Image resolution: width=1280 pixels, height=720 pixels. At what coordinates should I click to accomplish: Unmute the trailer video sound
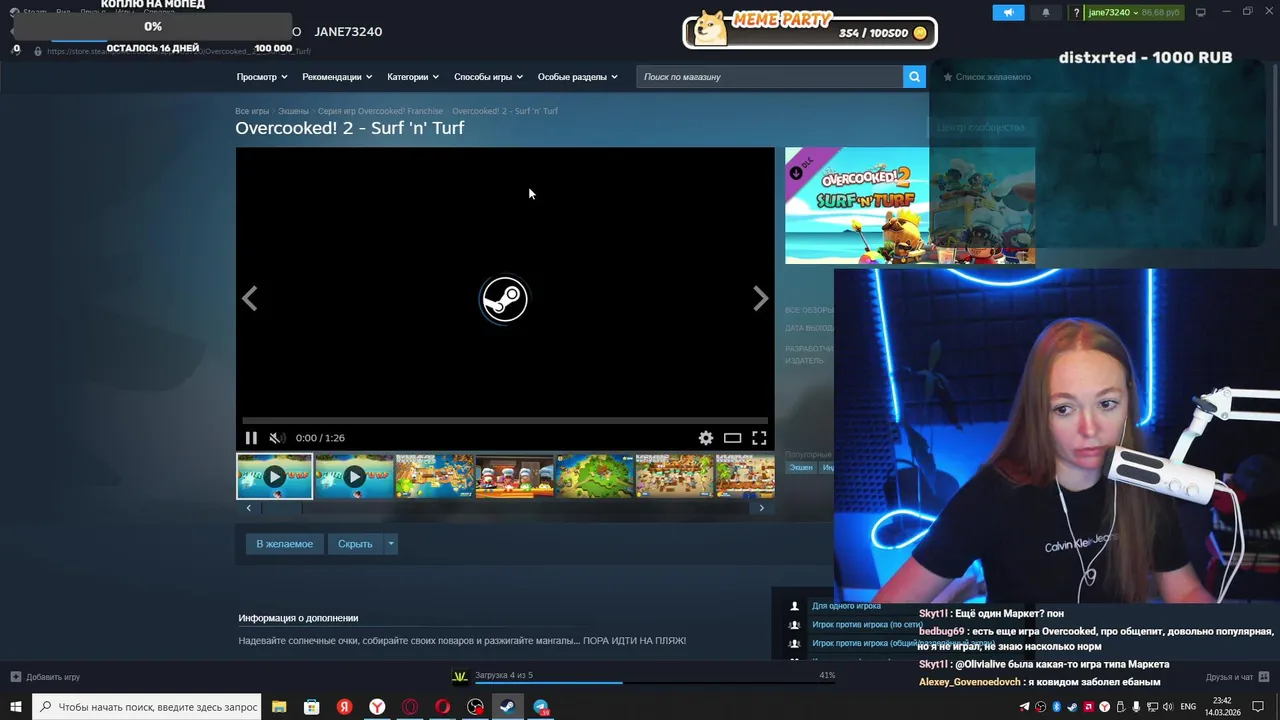tap(277, 438)
